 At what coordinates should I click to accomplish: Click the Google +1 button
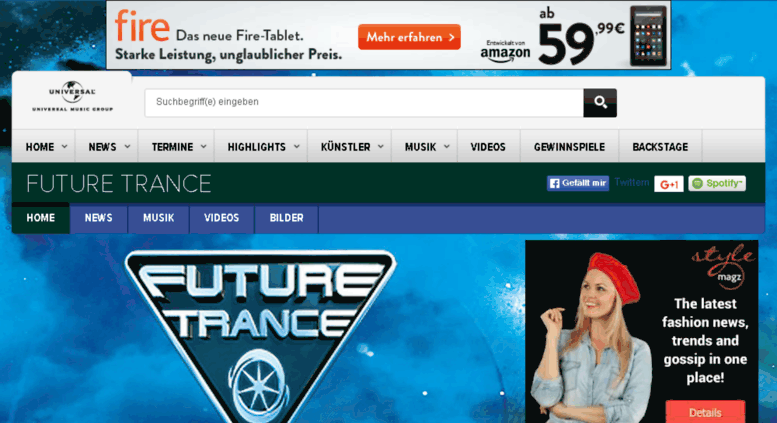click(668, 184)
